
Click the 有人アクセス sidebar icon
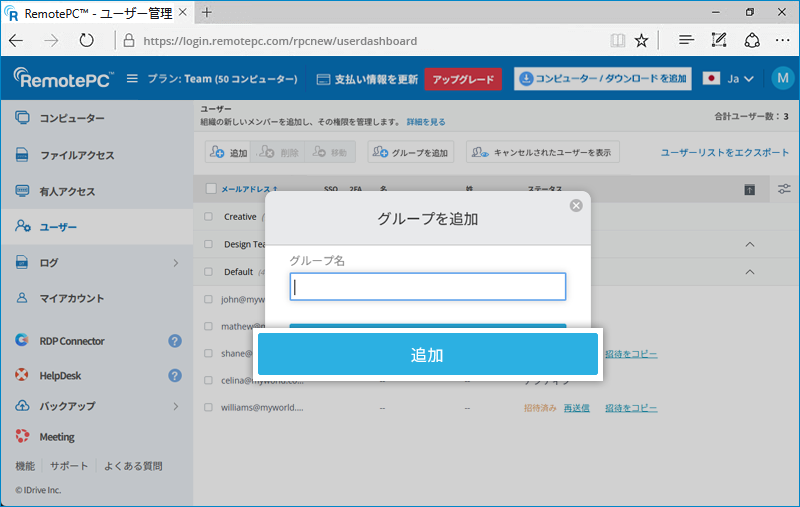[x=22, y=191]
